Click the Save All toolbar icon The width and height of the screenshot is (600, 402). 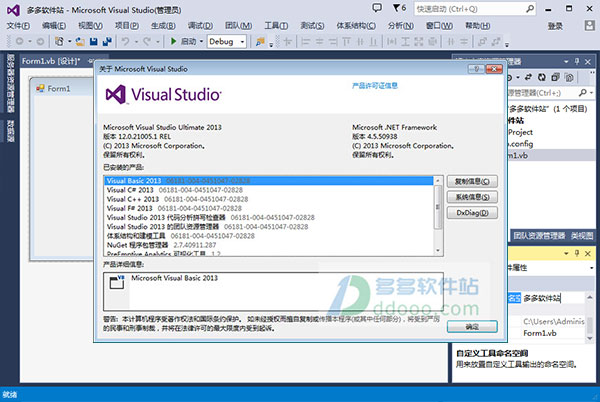(x=107, y=41)
